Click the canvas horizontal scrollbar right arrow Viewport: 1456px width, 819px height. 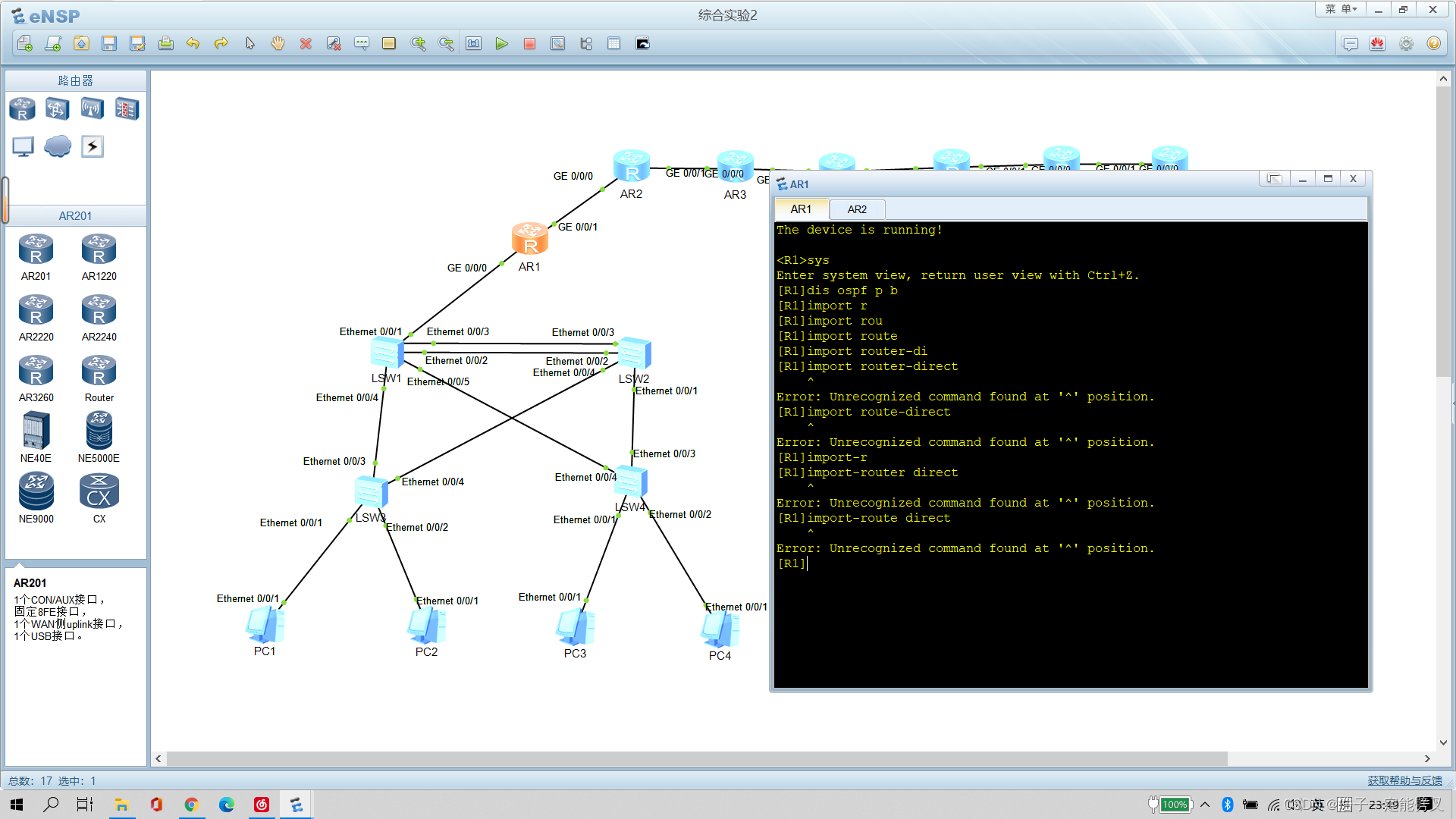[x=1427, y=758]
